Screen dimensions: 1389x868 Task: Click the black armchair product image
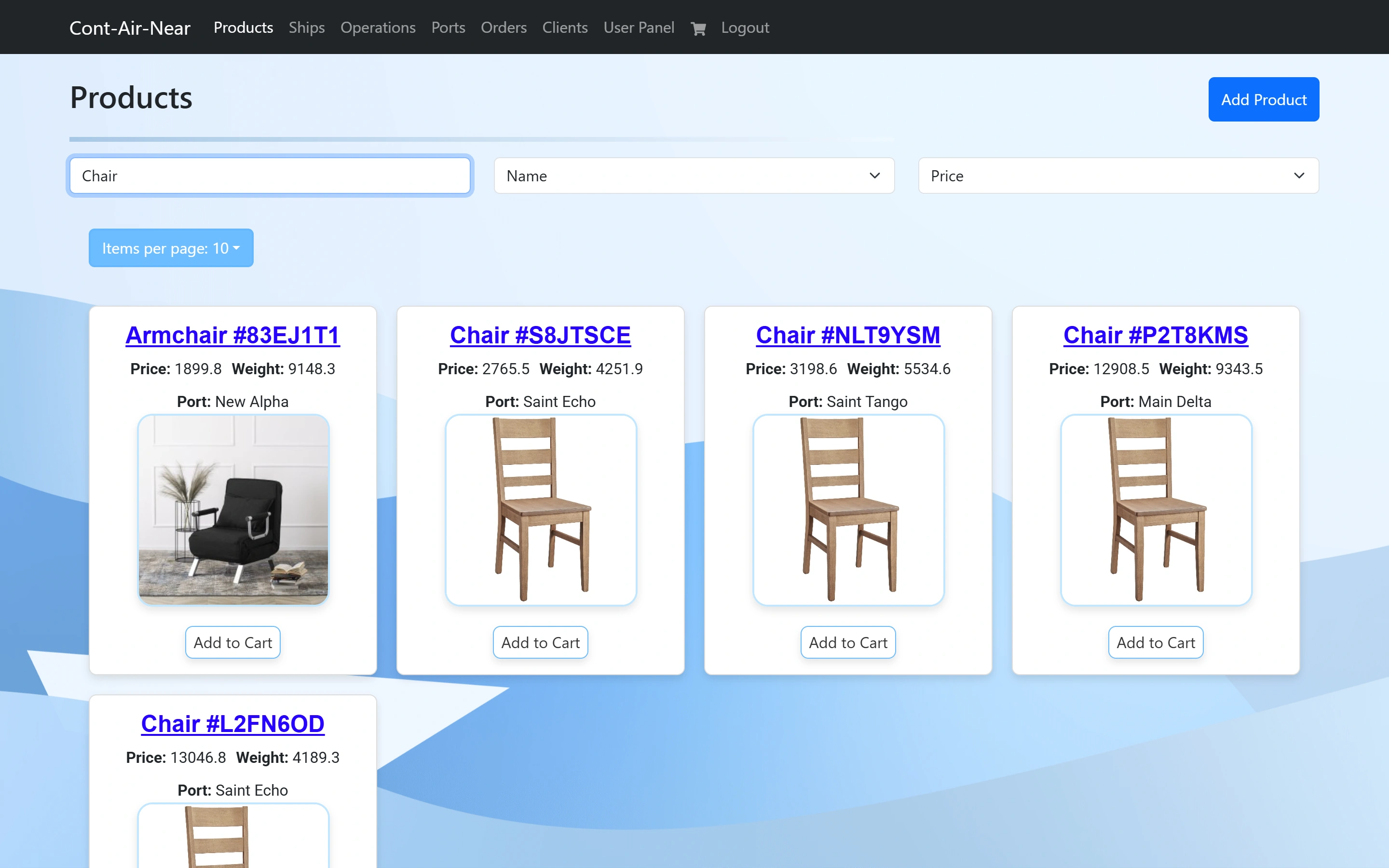[233, 510]
